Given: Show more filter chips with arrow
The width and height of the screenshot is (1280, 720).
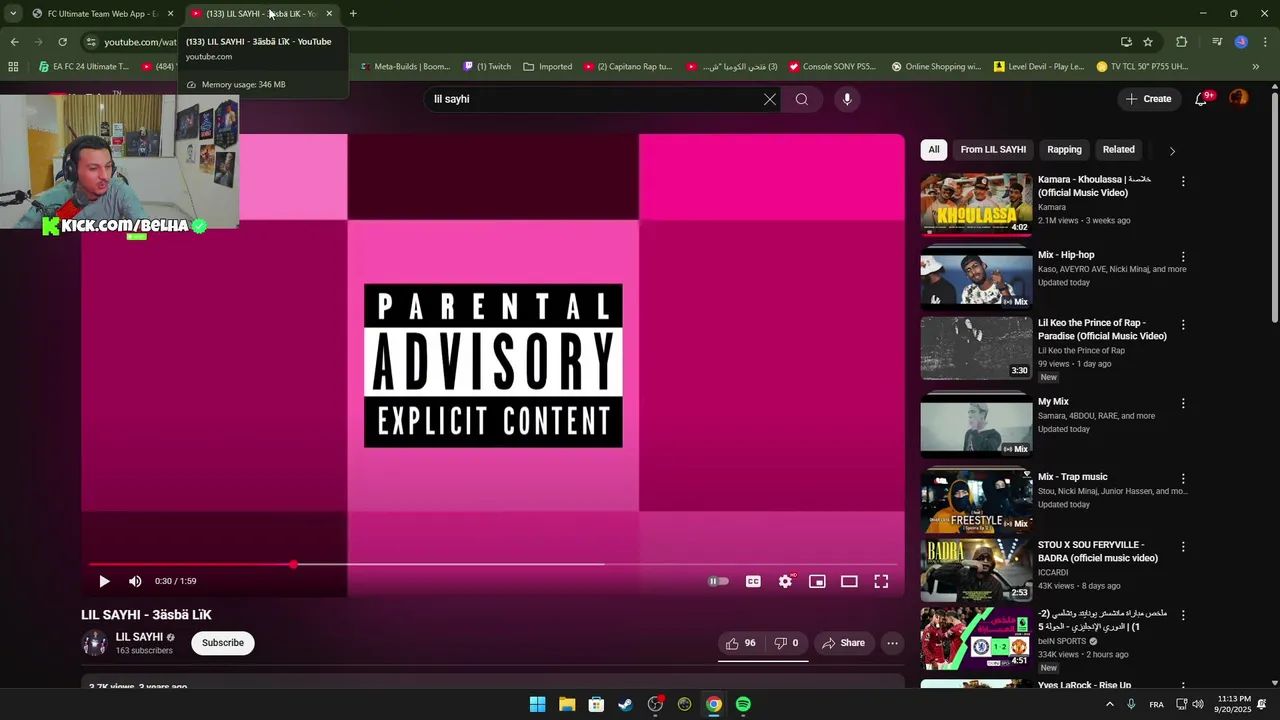Looking at the screenshot, I should click(x=1172, y=151).
